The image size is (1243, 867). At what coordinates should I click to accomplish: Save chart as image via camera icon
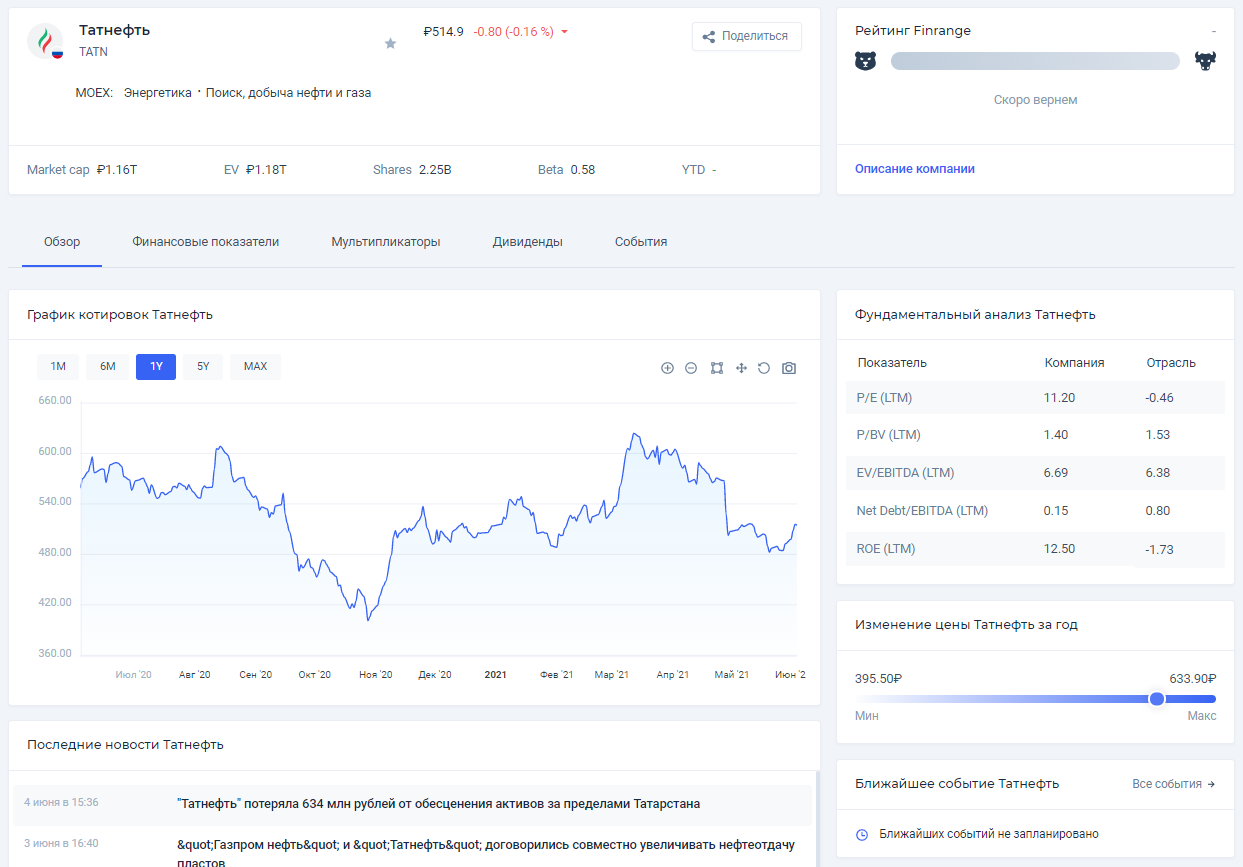(x=789, y=368)
